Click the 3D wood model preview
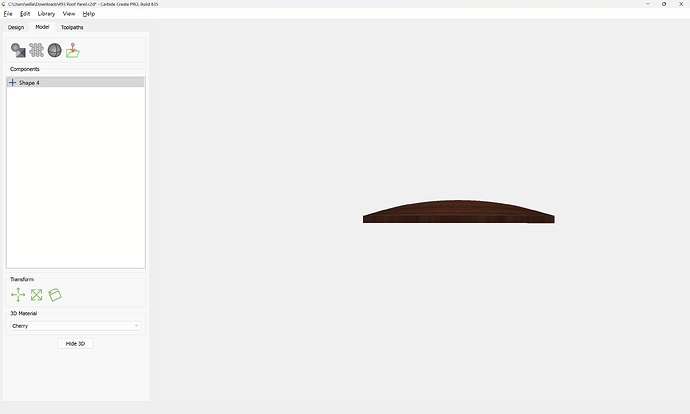 (x=458, y=213)
